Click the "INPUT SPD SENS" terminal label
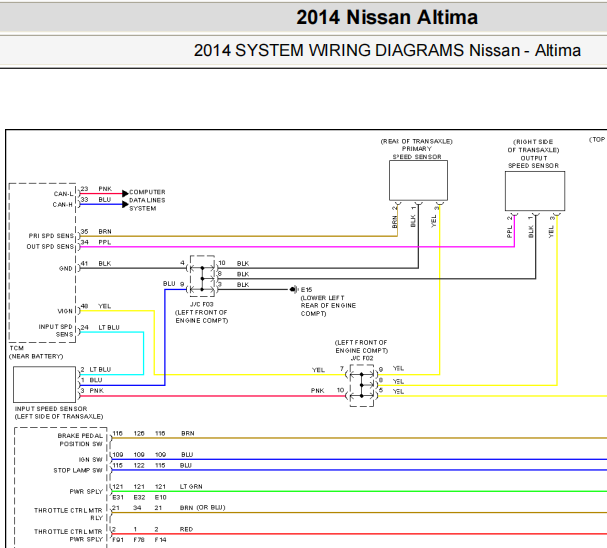This screenshot has width=607, height=548. click(x=56, y=331)
